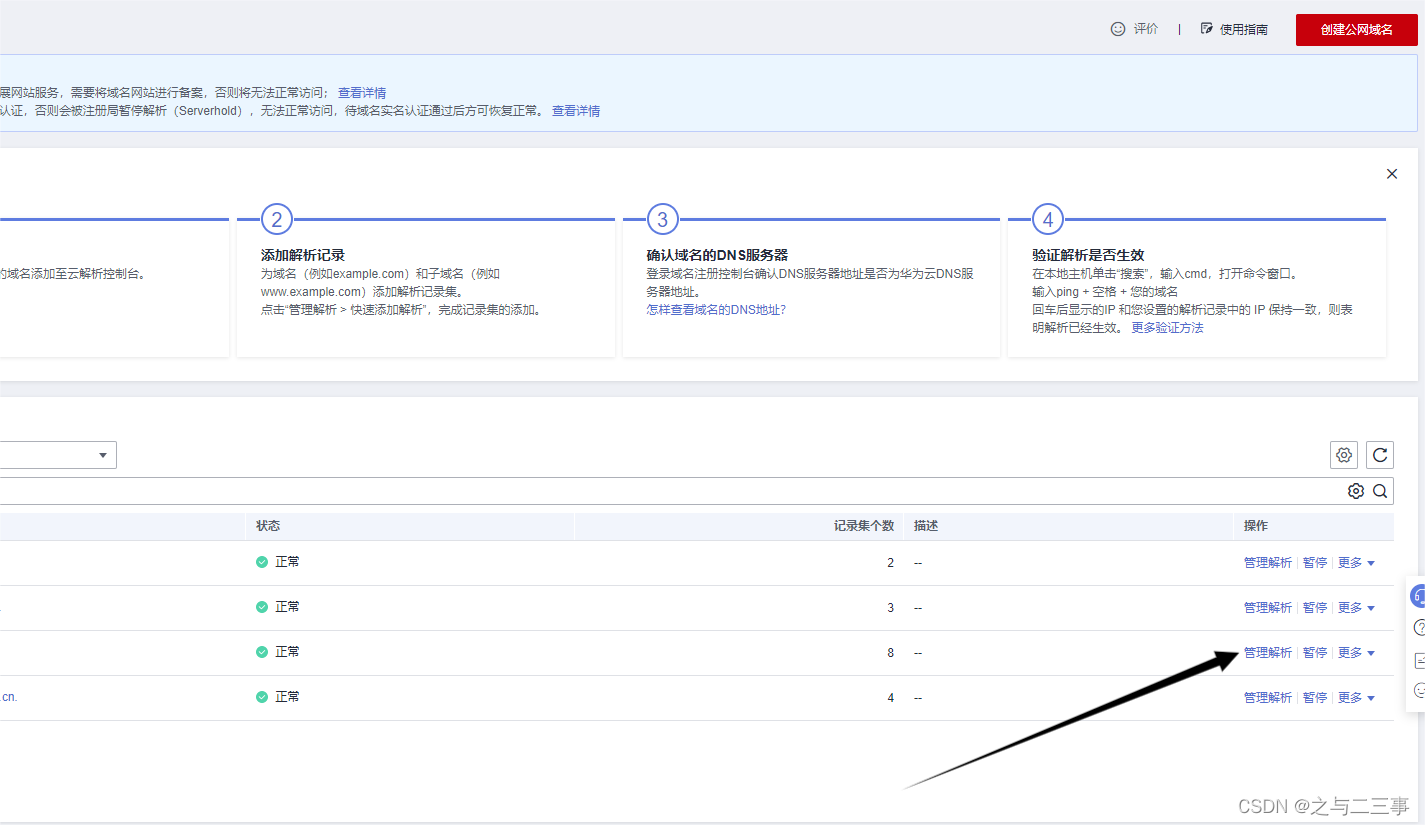
Task: Open 管理解析 for the row with 3 records
Action: coord(1268,608)
